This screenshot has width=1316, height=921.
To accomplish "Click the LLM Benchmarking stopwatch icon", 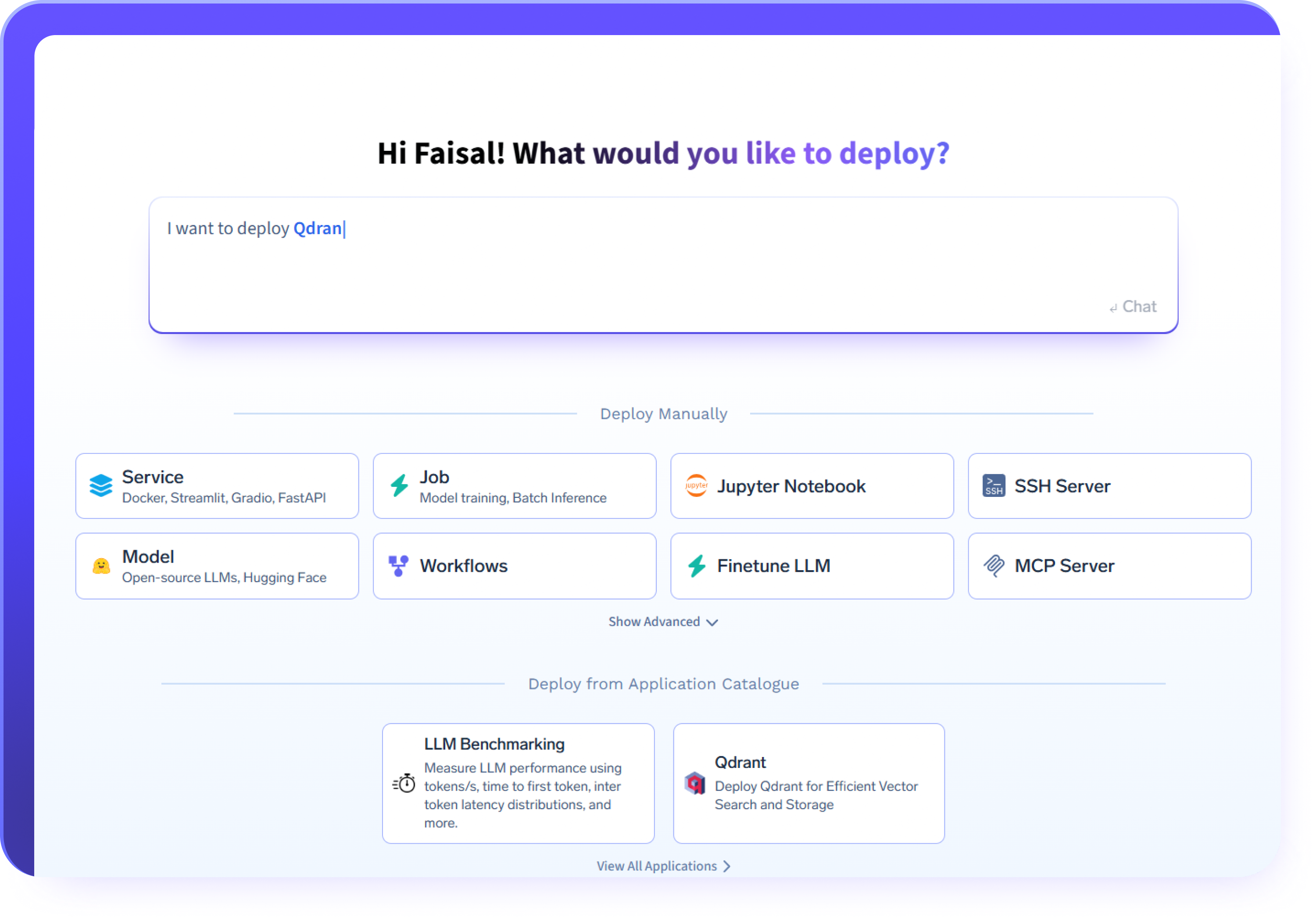I will [x=404, y=783].
